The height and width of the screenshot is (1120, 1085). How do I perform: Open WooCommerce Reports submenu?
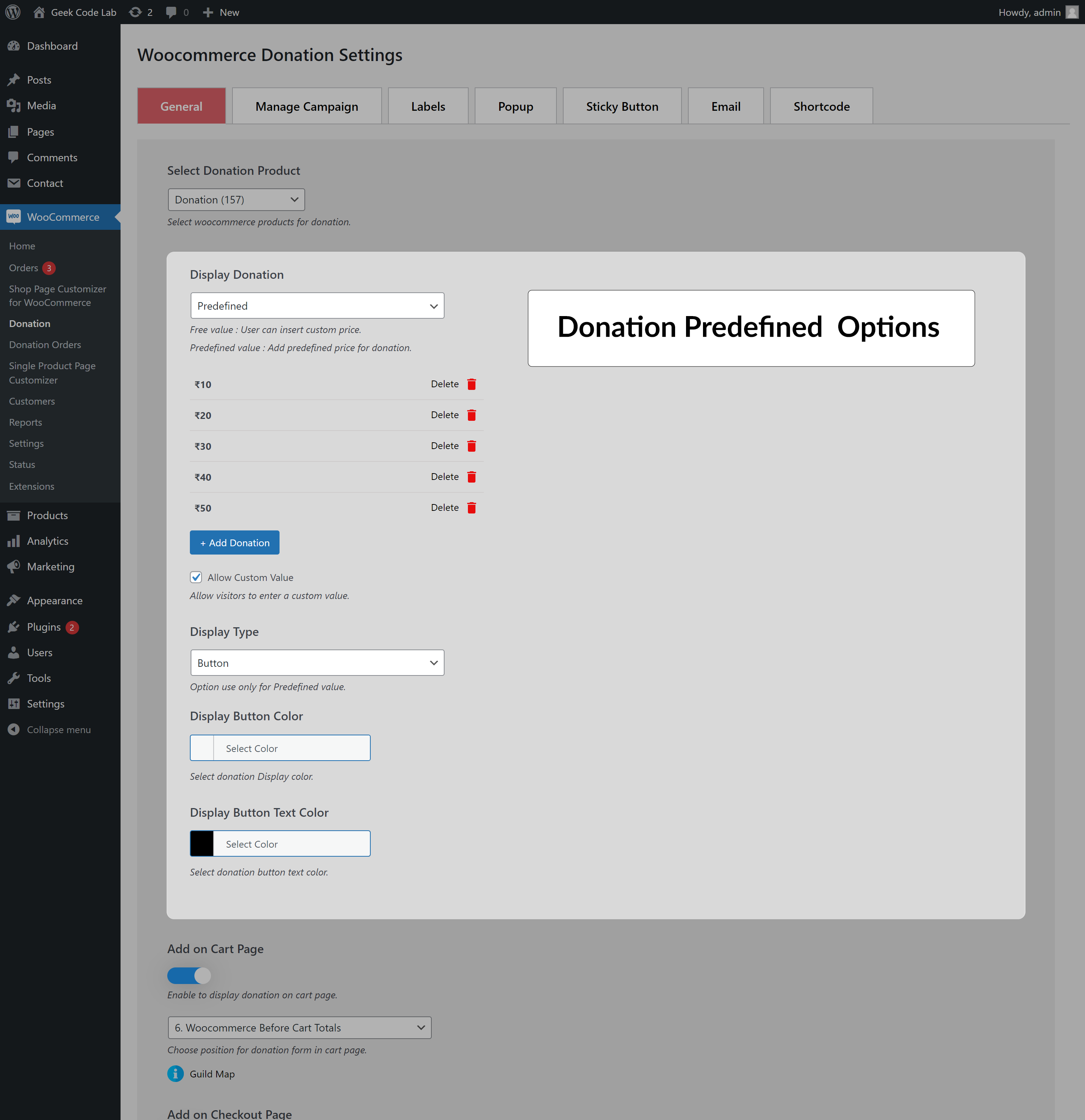pyautogui.click(x=26, y=422)
